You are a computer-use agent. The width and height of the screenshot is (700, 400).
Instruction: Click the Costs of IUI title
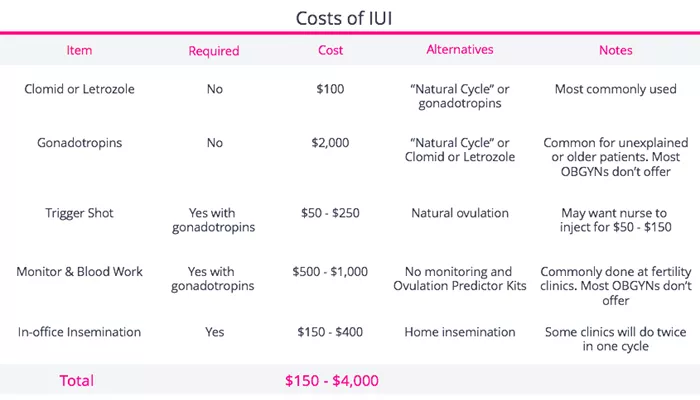click(344, 18)
